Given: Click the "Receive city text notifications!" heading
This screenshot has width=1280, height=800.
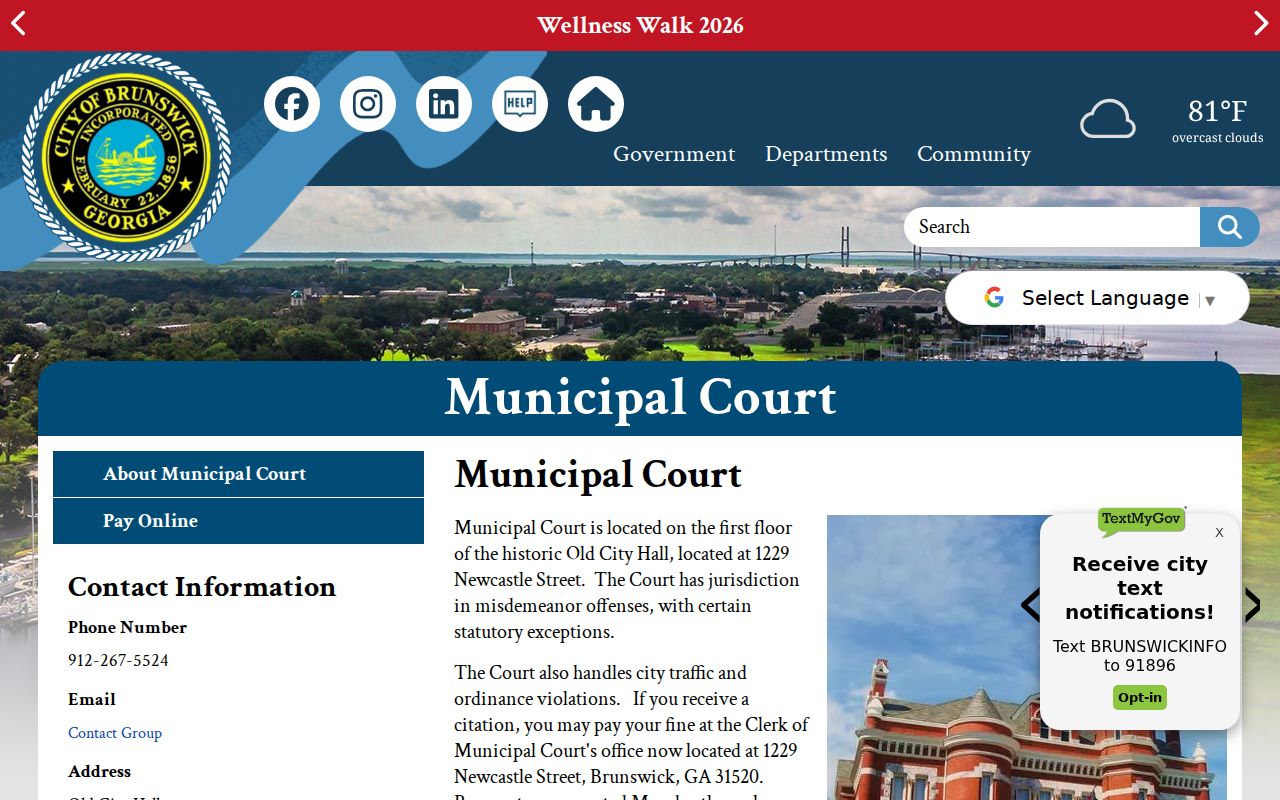Looking at the screenshot, I should [x=1140, y=588].
